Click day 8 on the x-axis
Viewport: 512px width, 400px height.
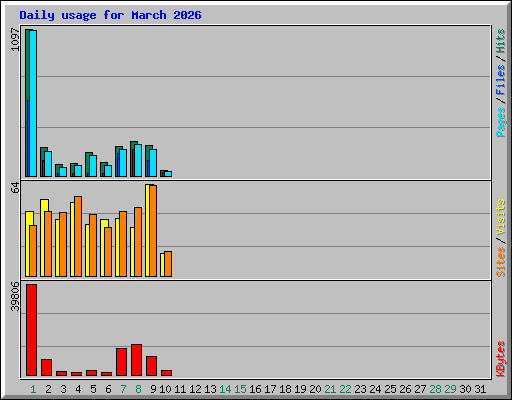pyautogui.click(x=138, y=389)
